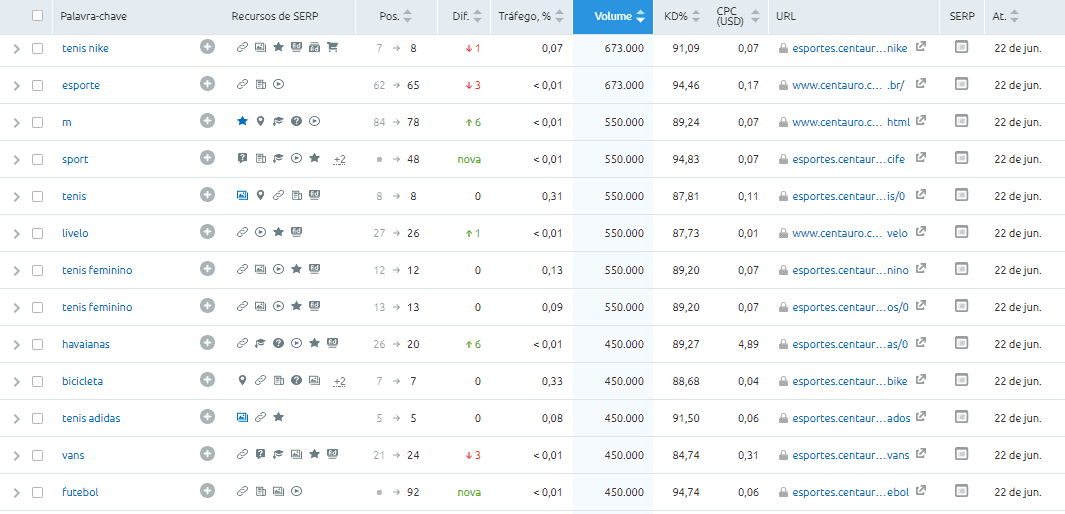
Task: Open www.centauro URL for keyword m
Action: 851,122
